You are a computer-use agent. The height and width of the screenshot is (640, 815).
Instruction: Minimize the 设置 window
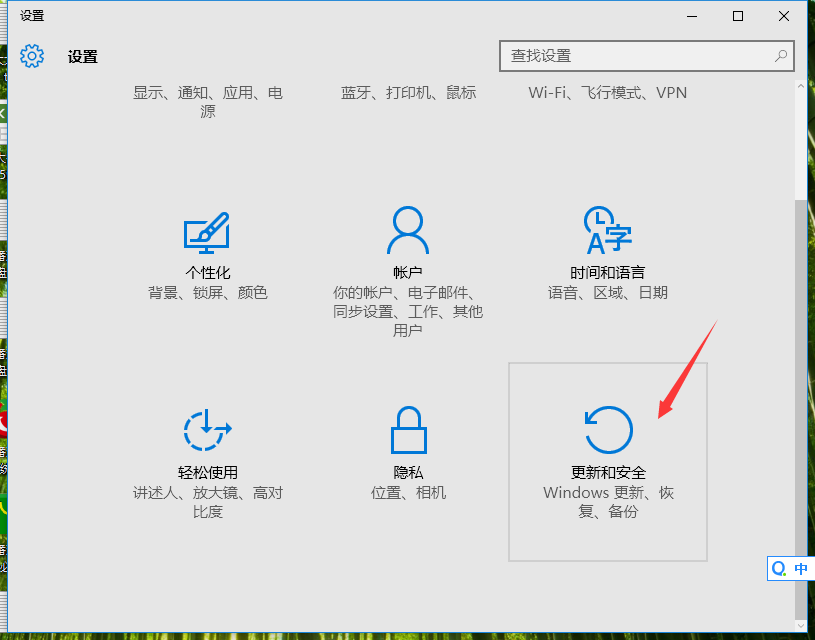coord(692,16)
